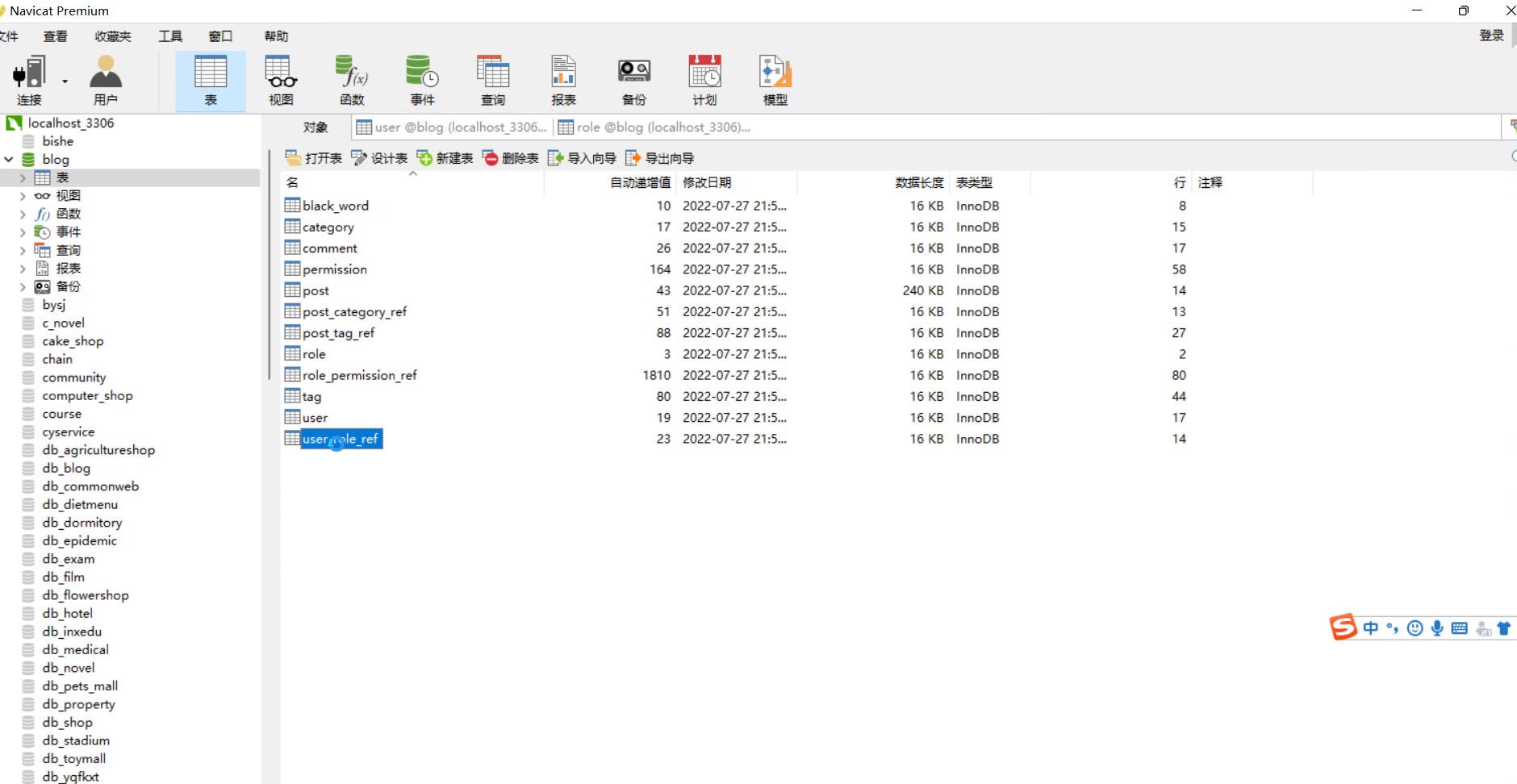
Task: Select the cake_shop database
Action: click(73, 341)
